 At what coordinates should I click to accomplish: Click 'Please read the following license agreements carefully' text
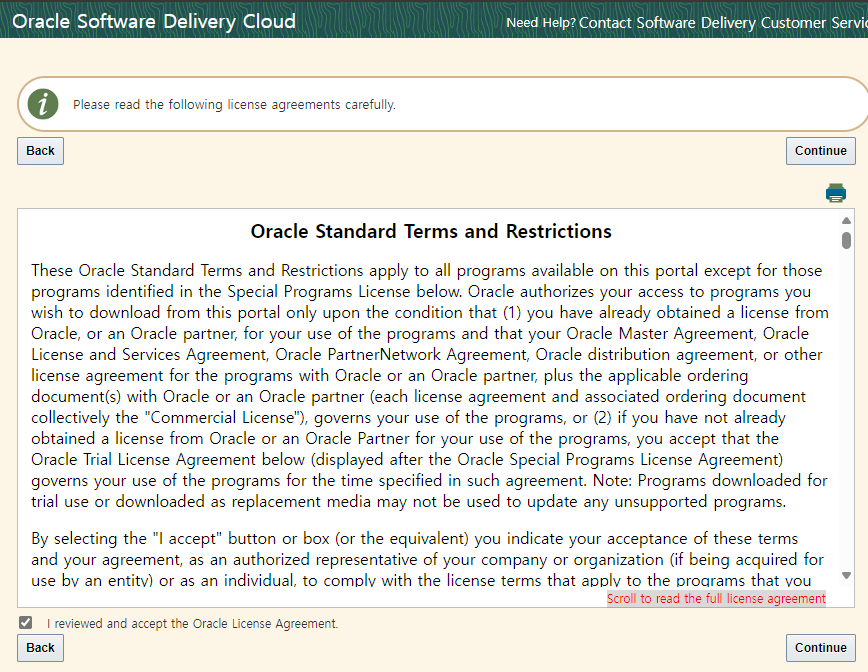tap(234, 105)
